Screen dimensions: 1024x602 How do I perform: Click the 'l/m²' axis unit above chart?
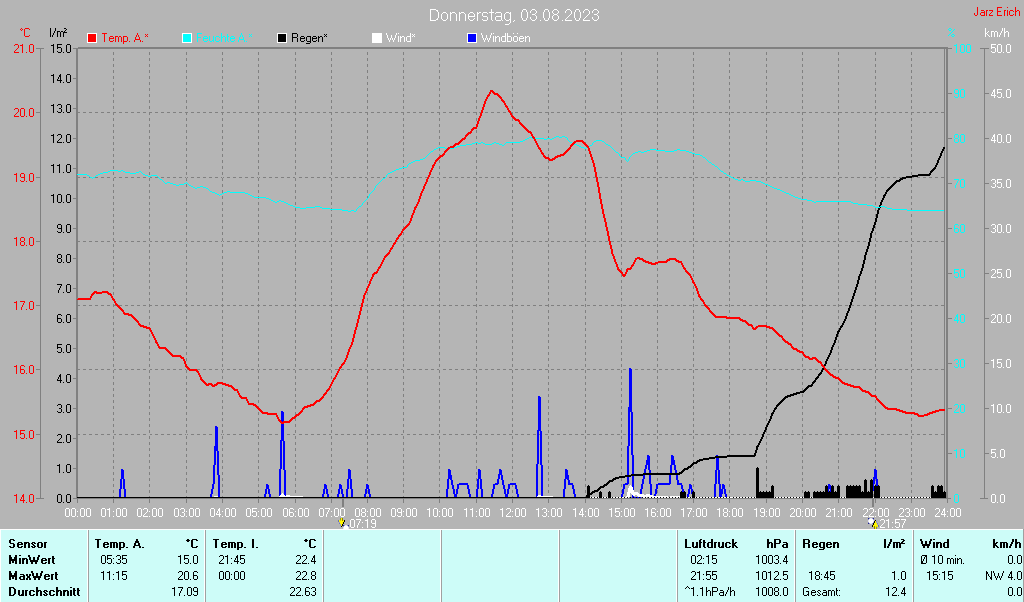coord(58,32)
